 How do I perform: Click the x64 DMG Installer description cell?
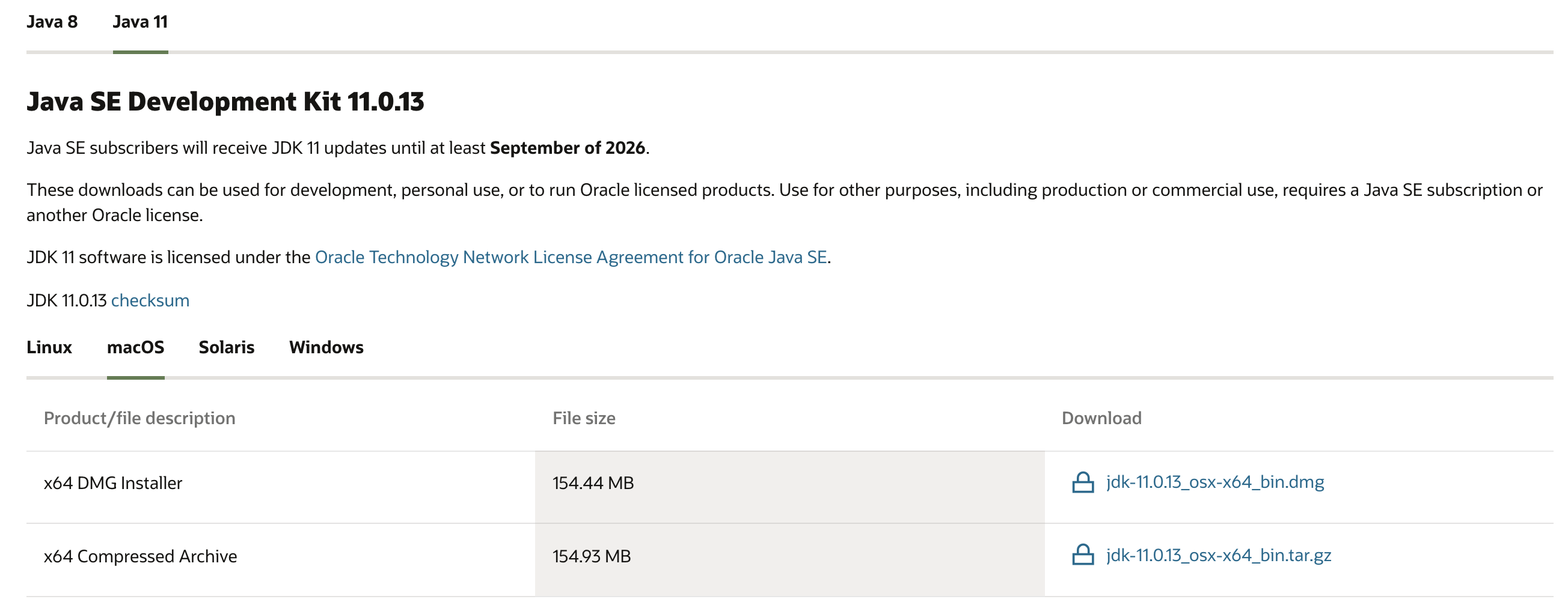pos(112,483)
